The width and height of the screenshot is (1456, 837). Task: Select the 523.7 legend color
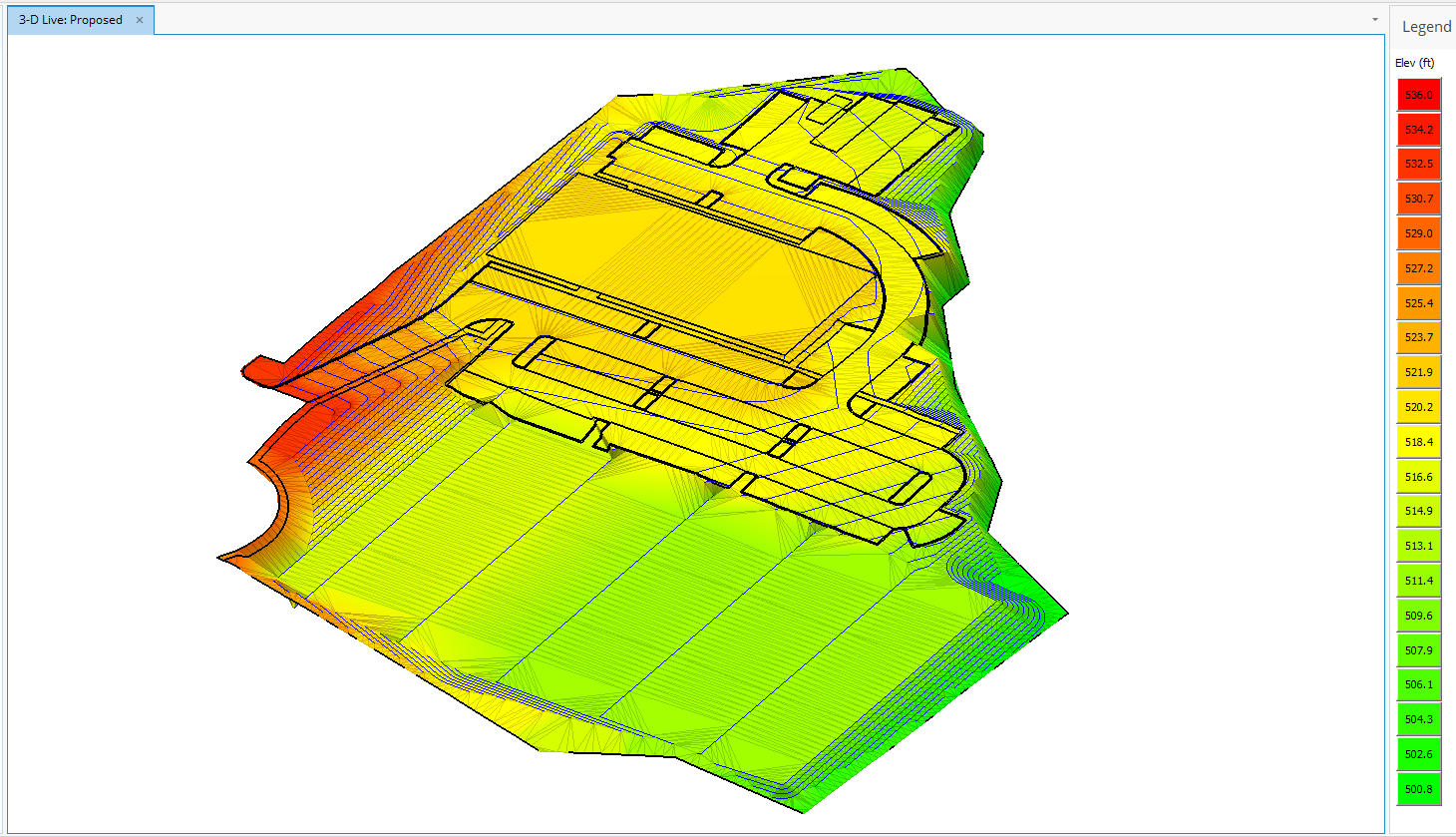(1417, 336)
